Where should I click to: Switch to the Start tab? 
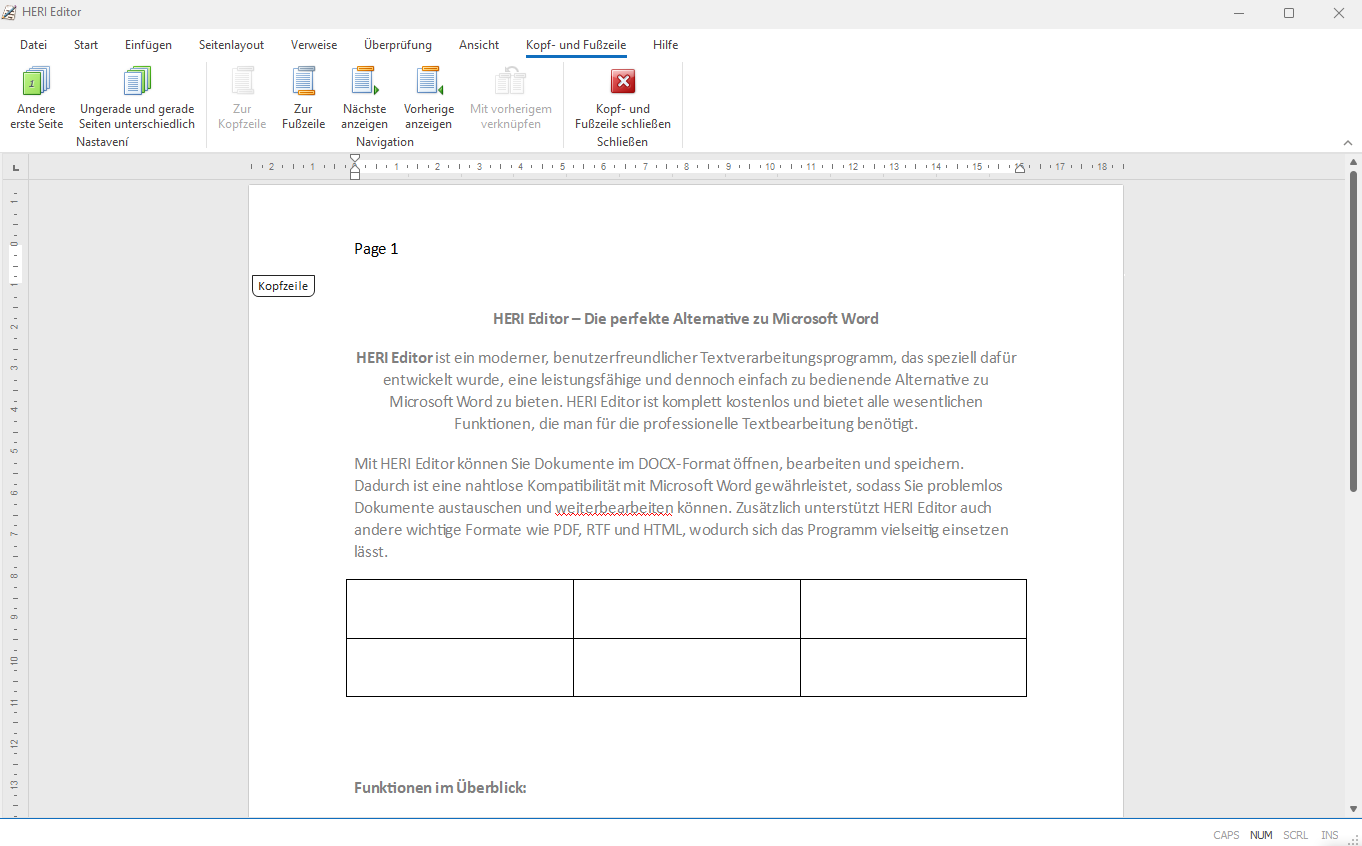coord(86,45)
